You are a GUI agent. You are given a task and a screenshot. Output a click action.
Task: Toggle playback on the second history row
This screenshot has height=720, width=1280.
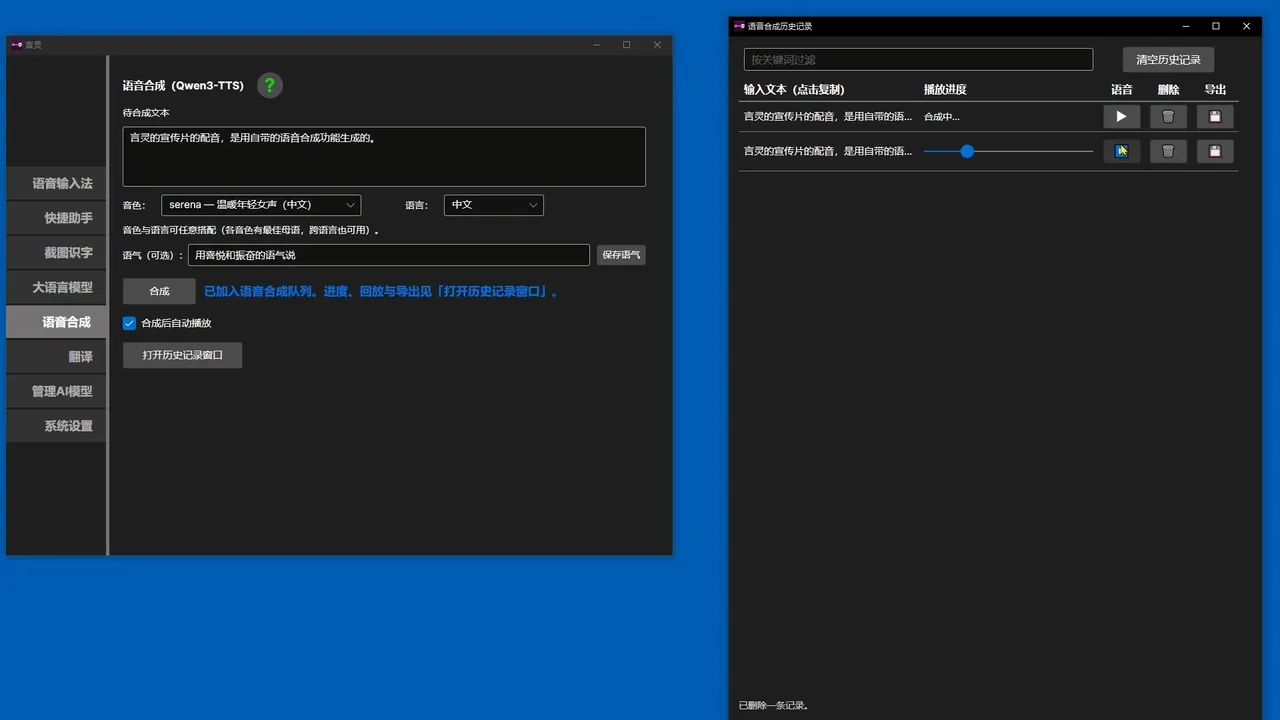click(1121, 151)
